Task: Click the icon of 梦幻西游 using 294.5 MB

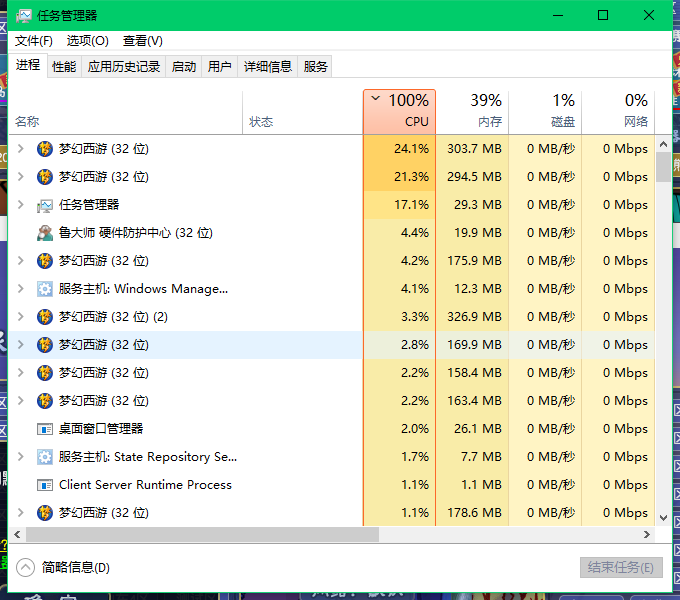Action: [x=45, y=177]
